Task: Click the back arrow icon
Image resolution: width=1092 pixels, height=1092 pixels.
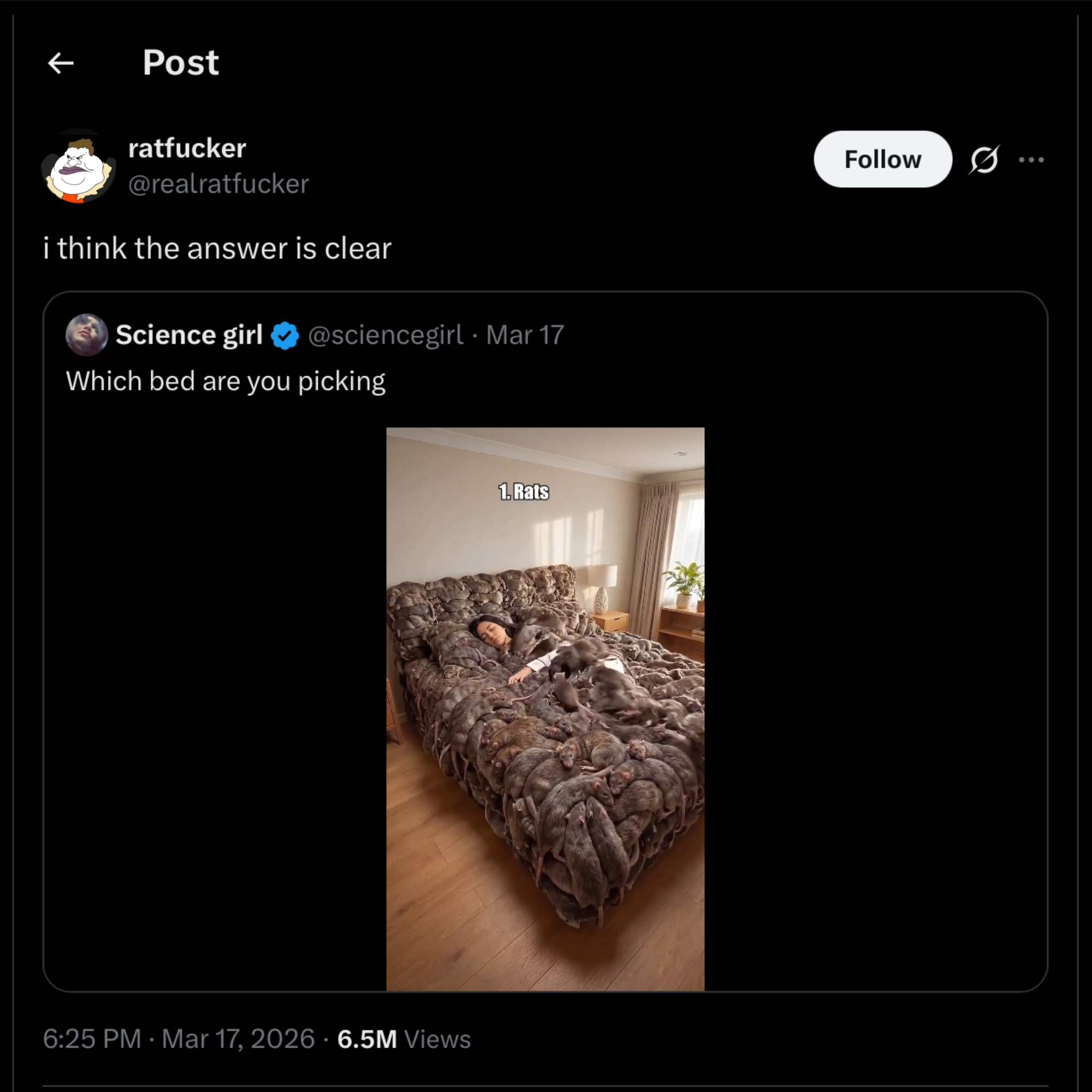Action: click(61, 63)
